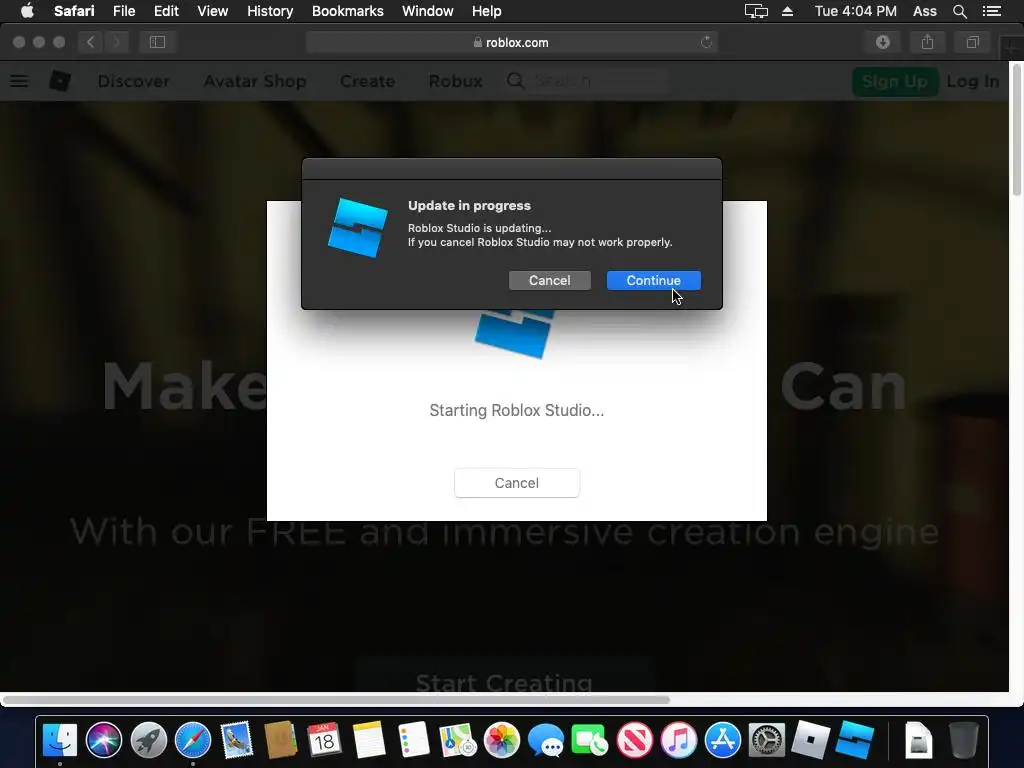Open Calendar from the Dock
The height and width of the screenshot is (768, 1024).
click(325, 740)
